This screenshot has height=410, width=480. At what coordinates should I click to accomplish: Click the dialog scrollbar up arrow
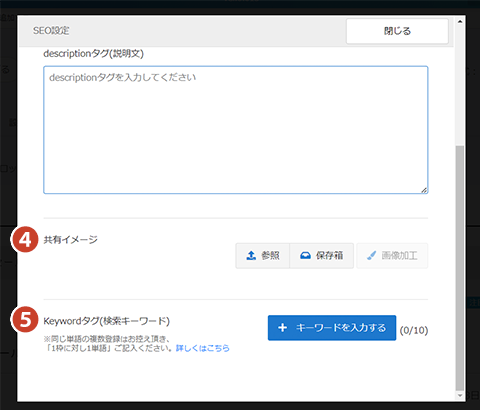coord(460,21)
